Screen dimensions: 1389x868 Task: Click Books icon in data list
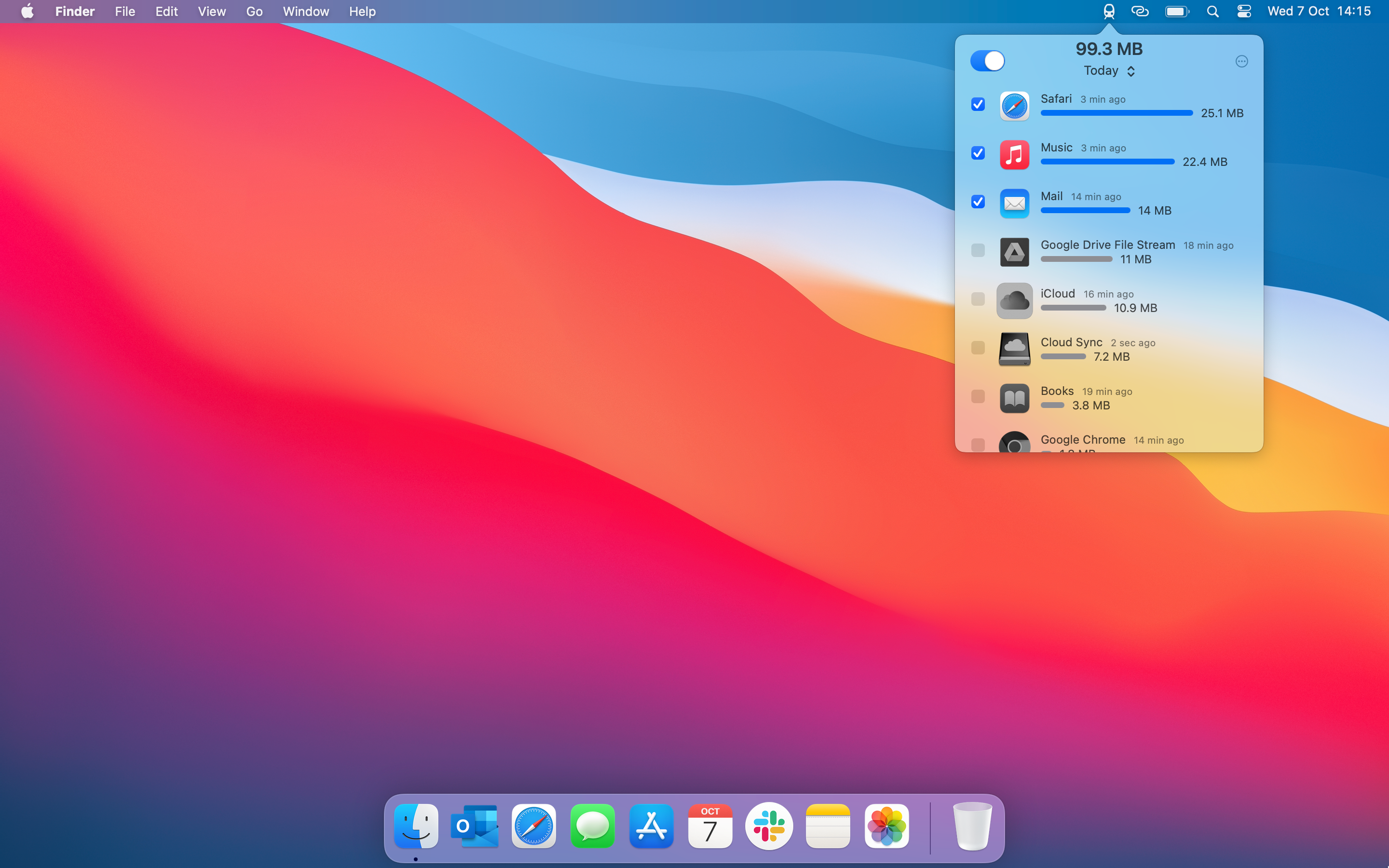[x=1014, y=398]
